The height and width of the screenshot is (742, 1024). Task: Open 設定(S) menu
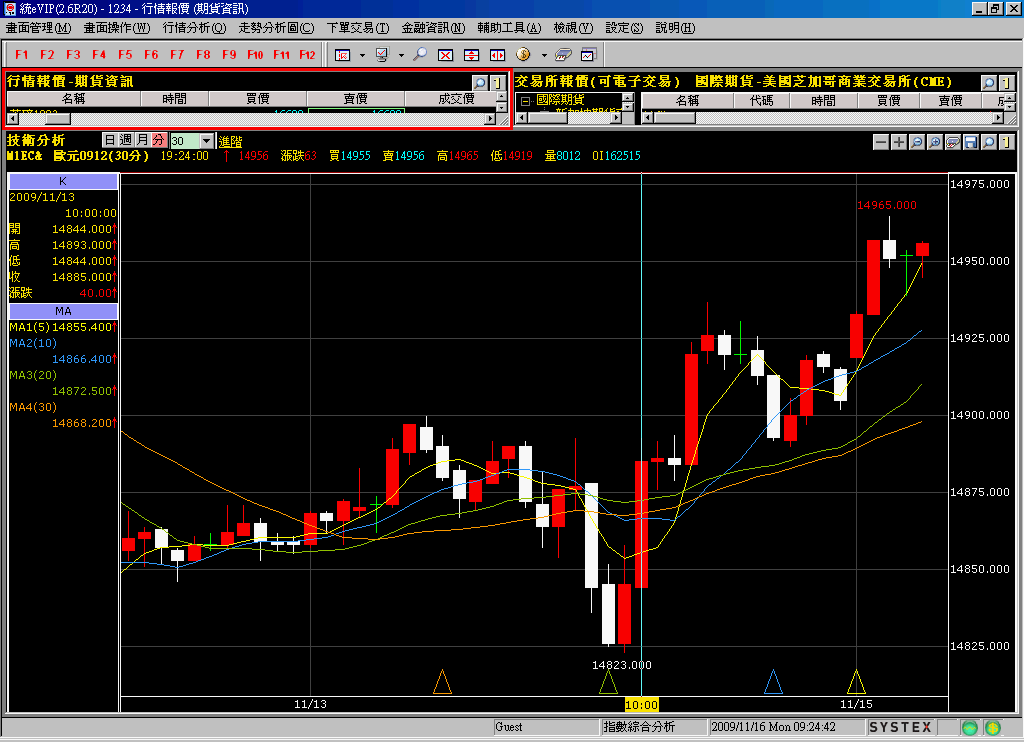click(x=624, y=28)
